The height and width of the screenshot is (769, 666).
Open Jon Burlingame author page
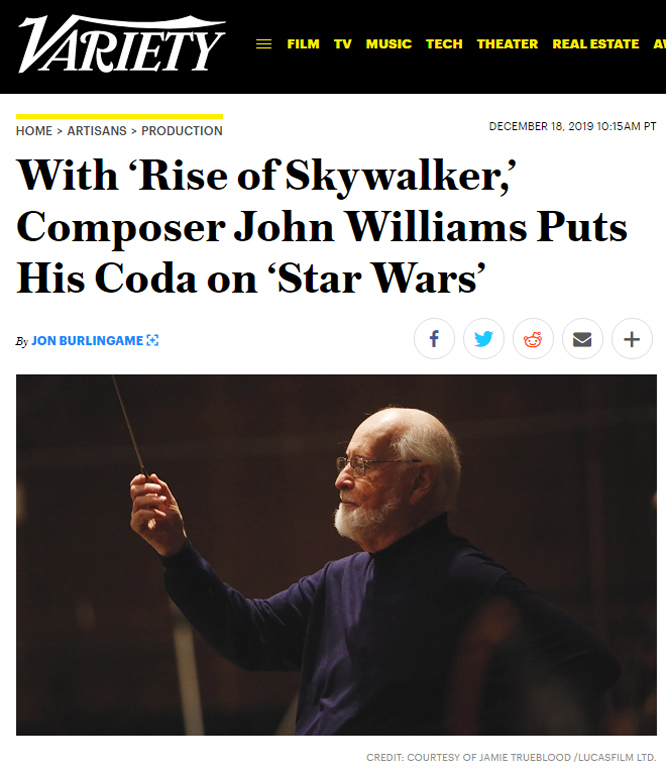[x=87, y=340]
